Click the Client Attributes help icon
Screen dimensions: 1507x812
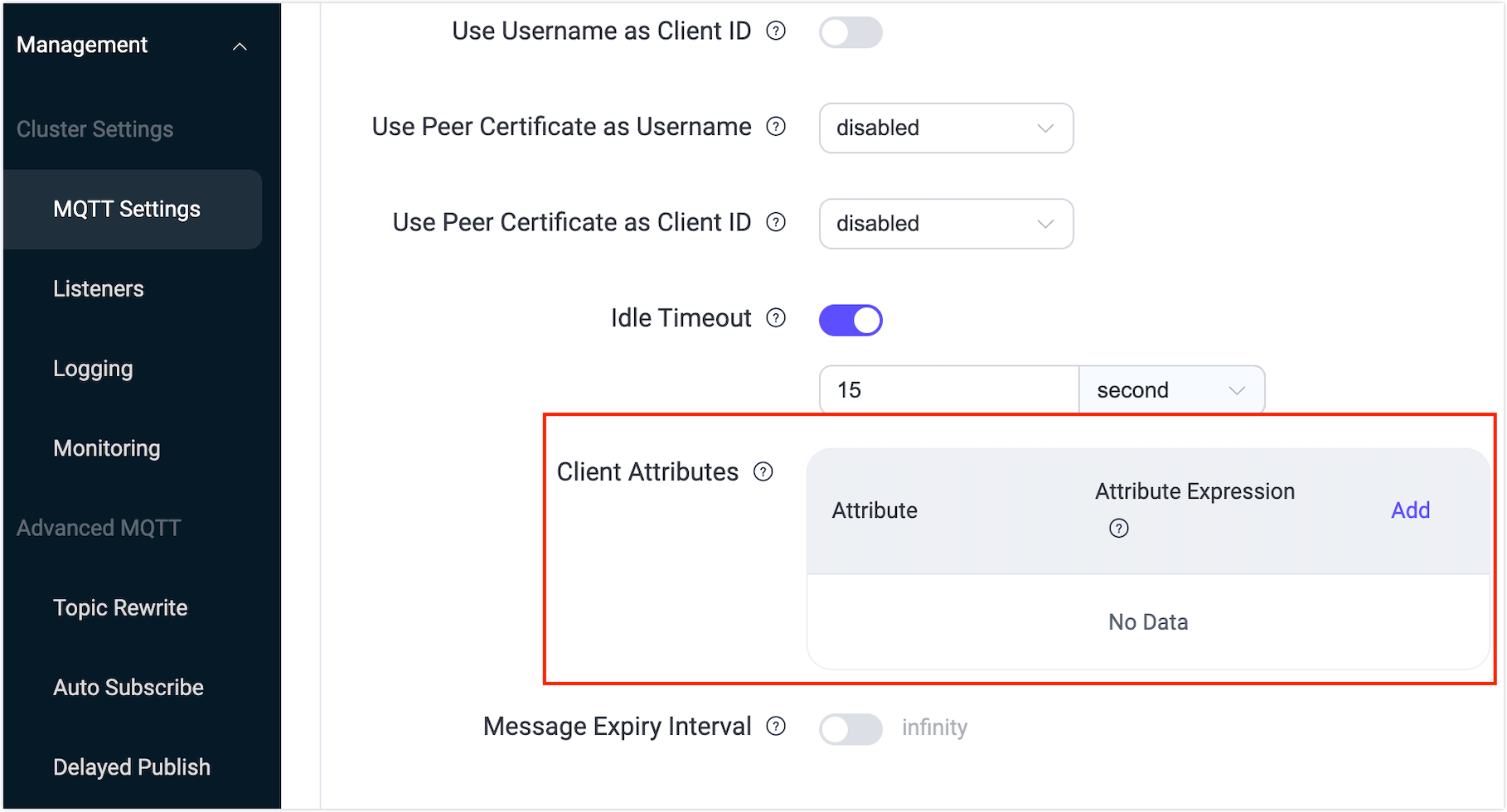763,471
